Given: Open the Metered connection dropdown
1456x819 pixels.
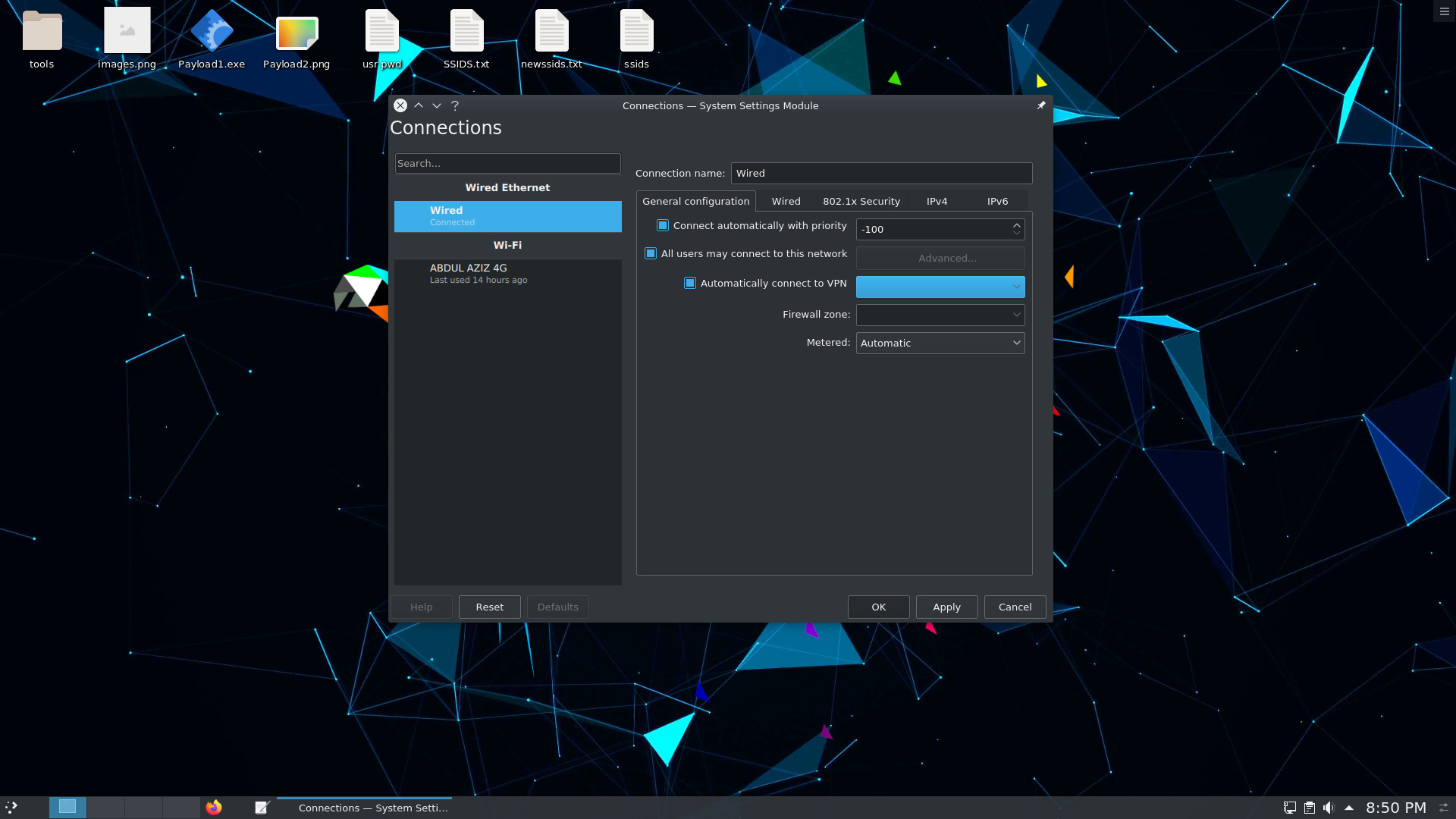Looking at the screenshot, I should tap(940, 342).
